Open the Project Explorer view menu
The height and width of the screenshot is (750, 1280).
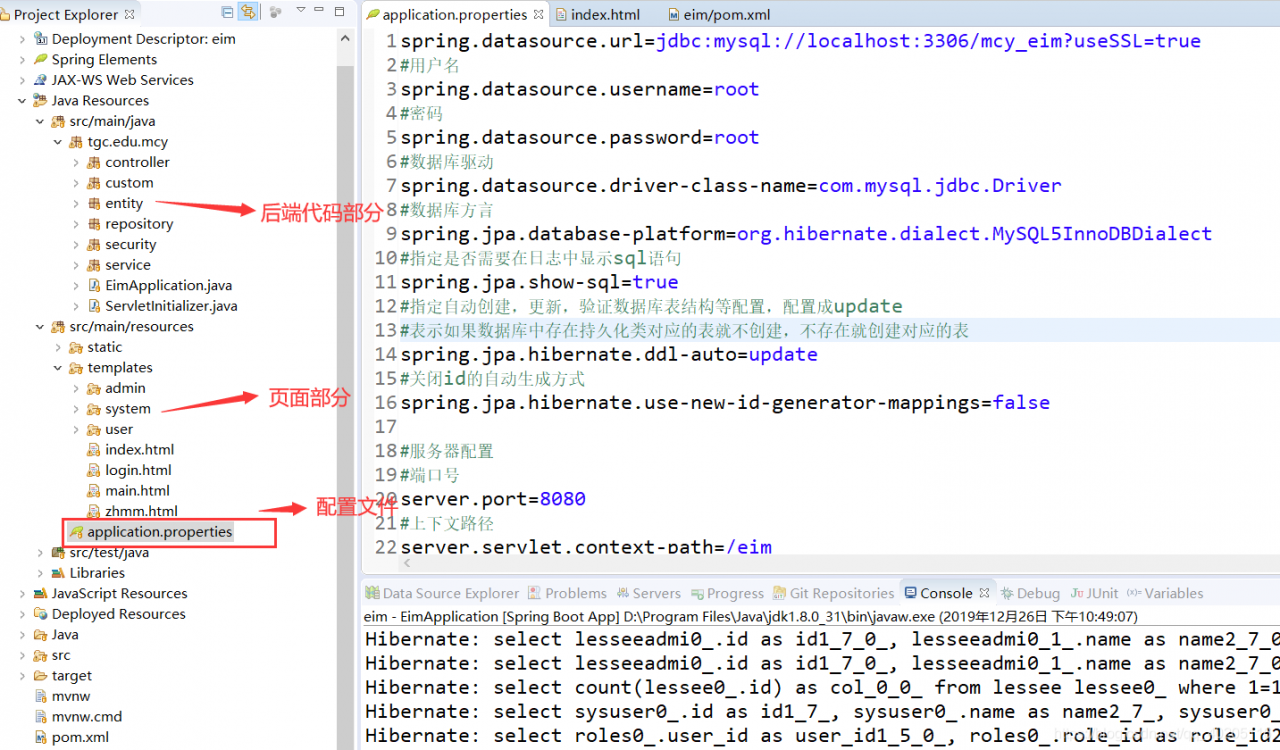(x=301, y=12)
